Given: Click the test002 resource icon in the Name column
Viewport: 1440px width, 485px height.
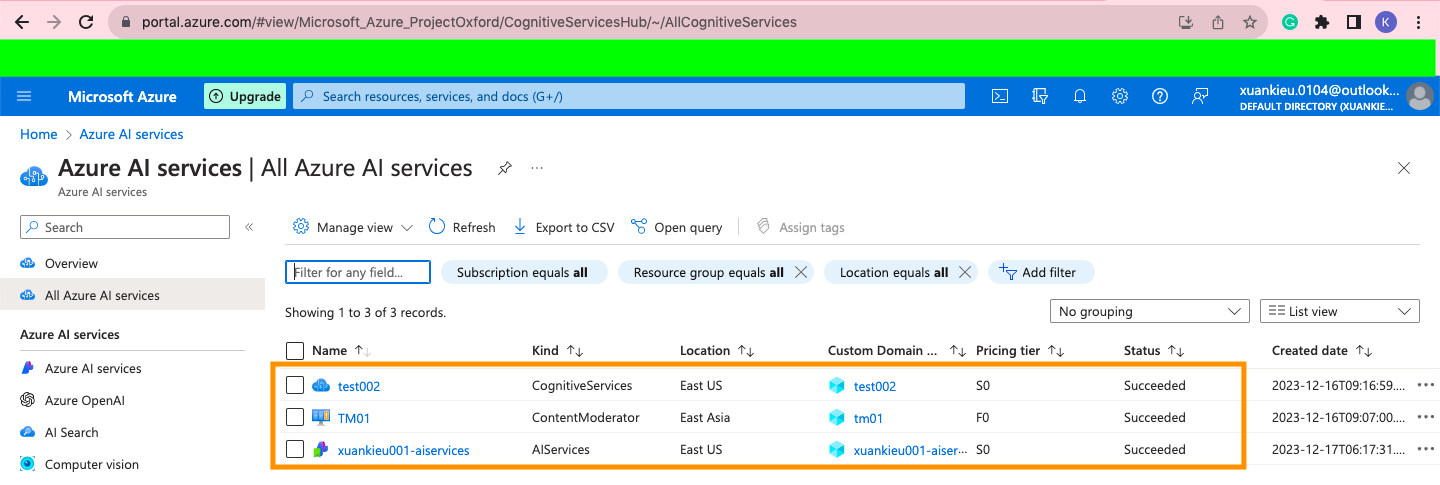Looking at the screenshot, I should (x=321, y=385).
